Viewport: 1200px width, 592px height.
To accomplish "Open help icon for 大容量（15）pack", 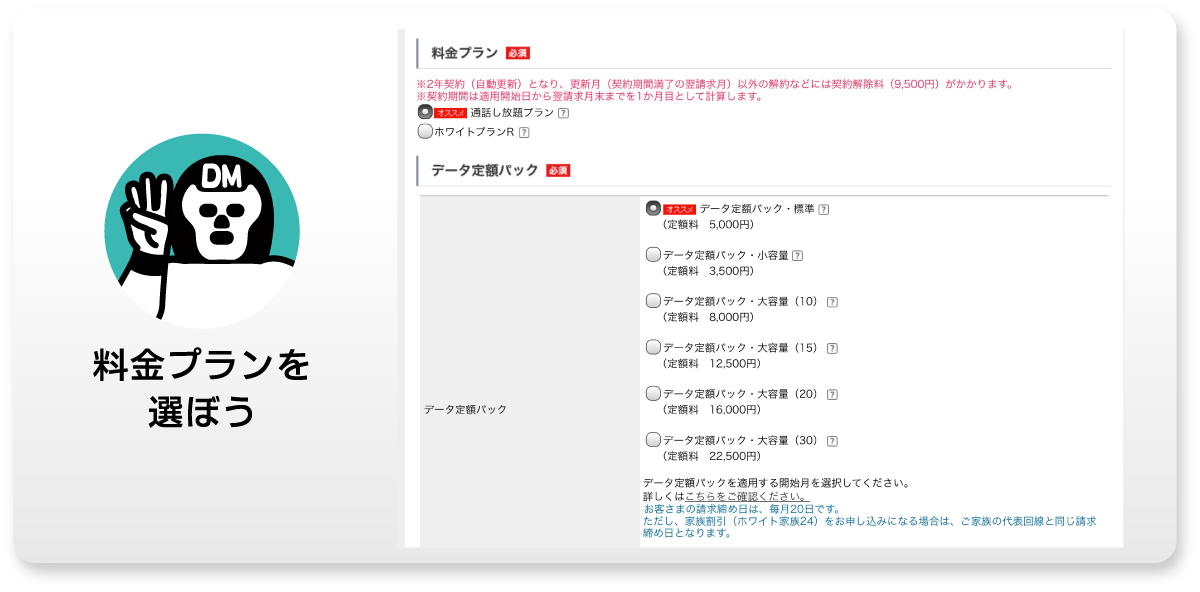I will coord(832,348).
